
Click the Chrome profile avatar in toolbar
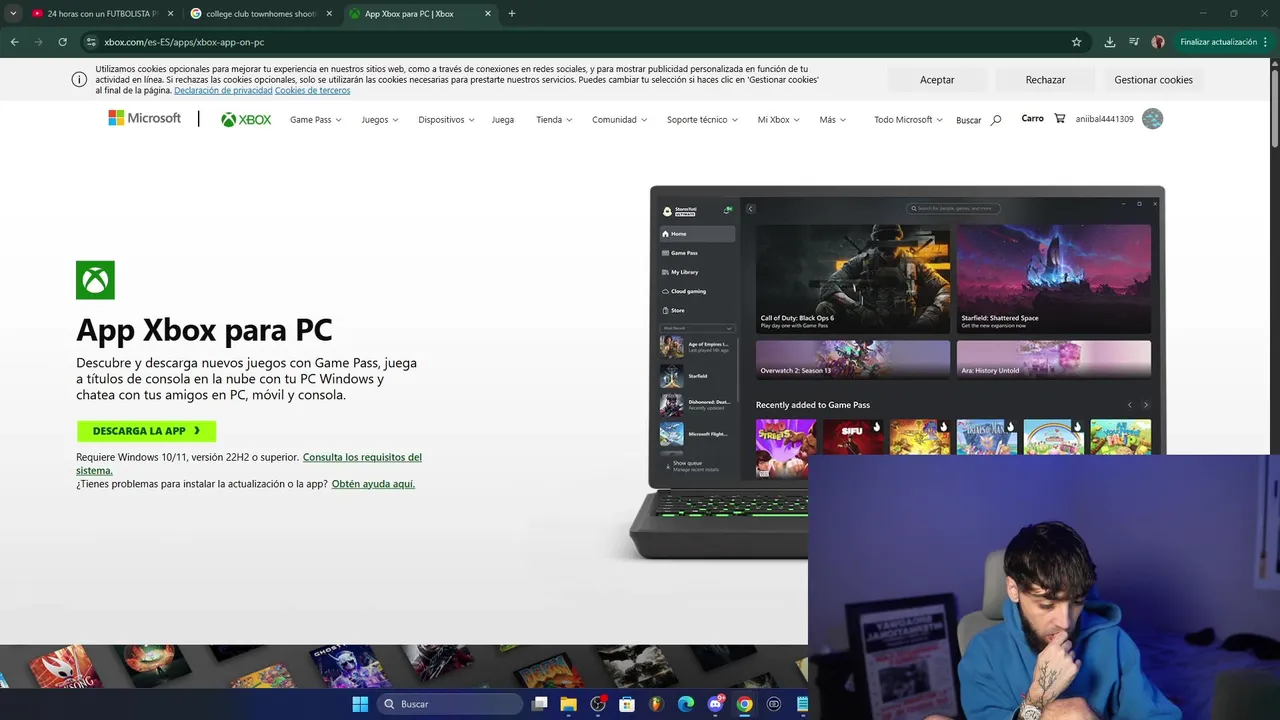point(1158,42)
